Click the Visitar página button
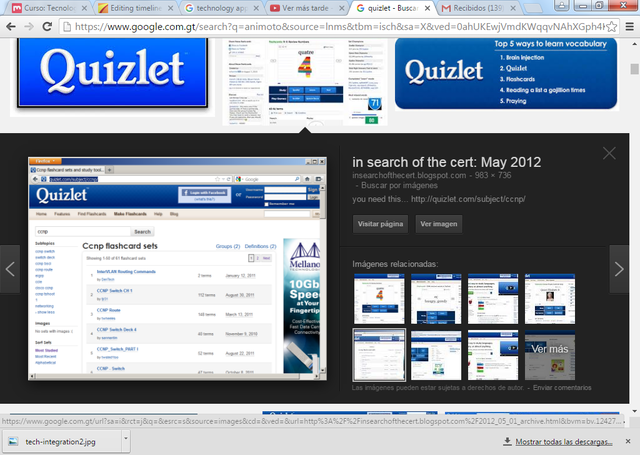The image size is (640, 455). (380, 224)
